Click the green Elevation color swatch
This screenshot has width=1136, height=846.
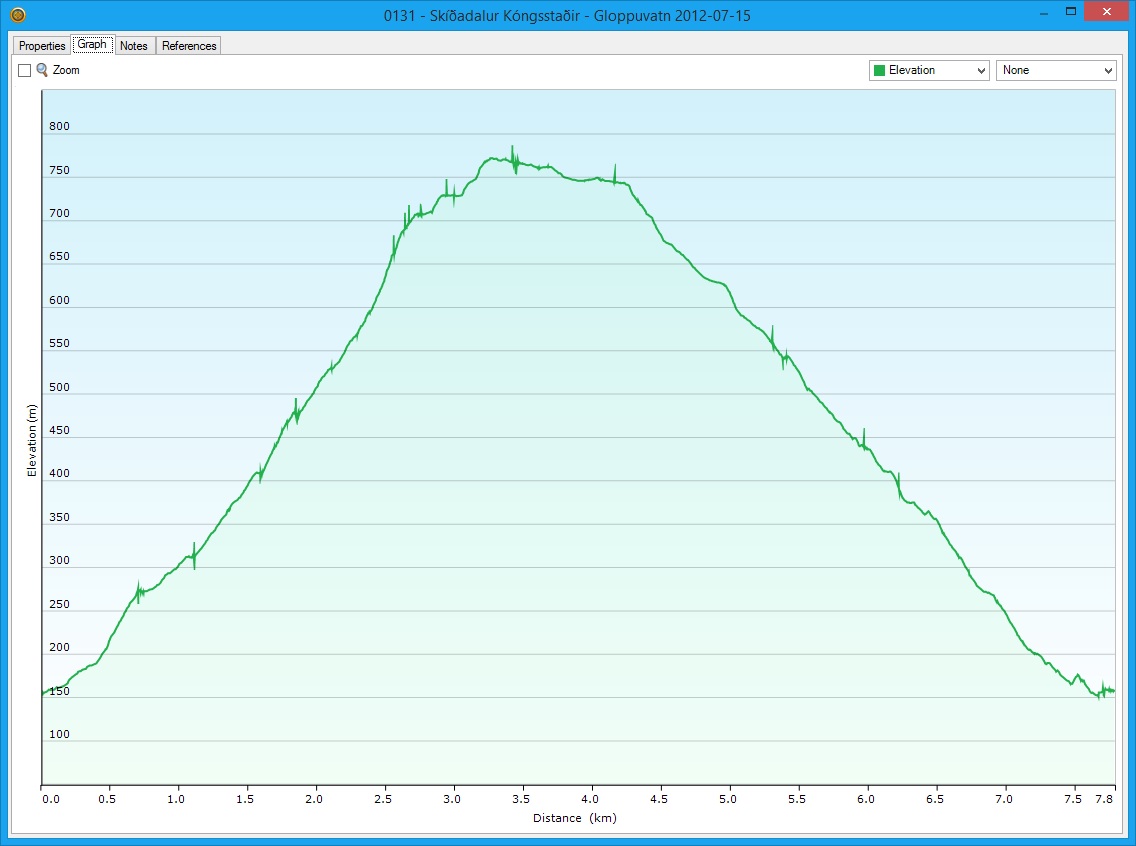[x=880, y=71]
